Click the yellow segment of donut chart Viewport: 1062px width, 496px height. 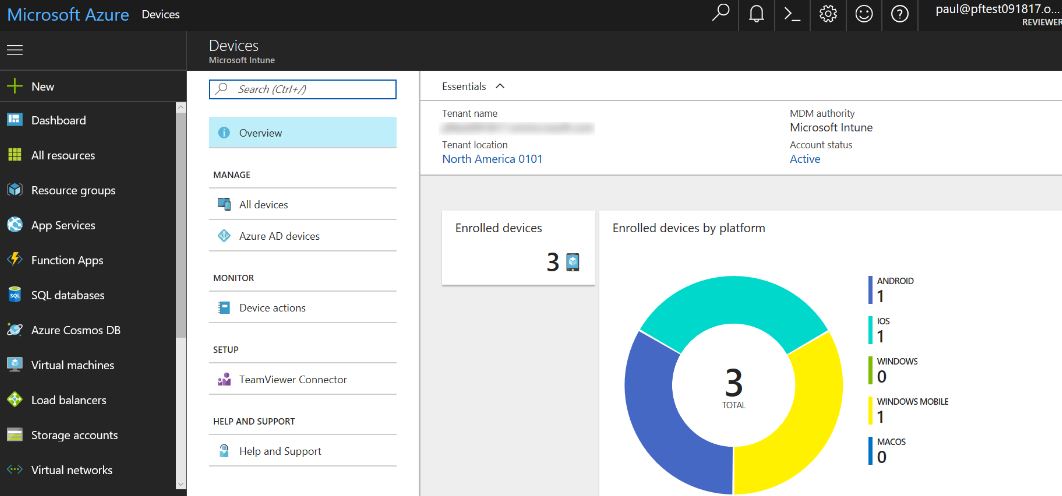[806, 420]
